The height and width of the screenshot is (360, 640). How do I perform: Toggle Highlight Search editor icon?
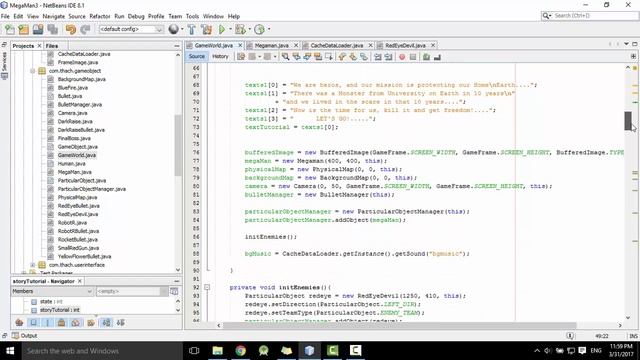(318, 57)
